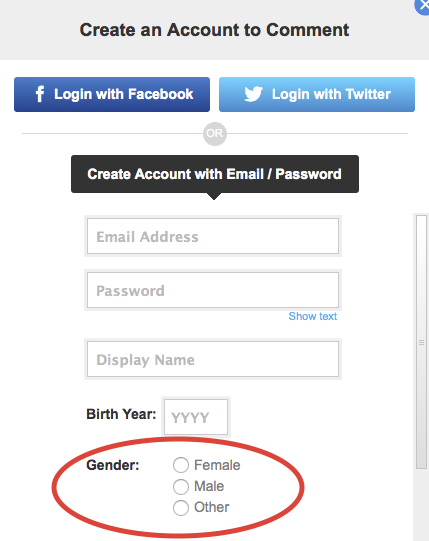Choose the Login with Twitter button text
The height and width of the screenshot is (541, 429).
[x=331, y=94]
